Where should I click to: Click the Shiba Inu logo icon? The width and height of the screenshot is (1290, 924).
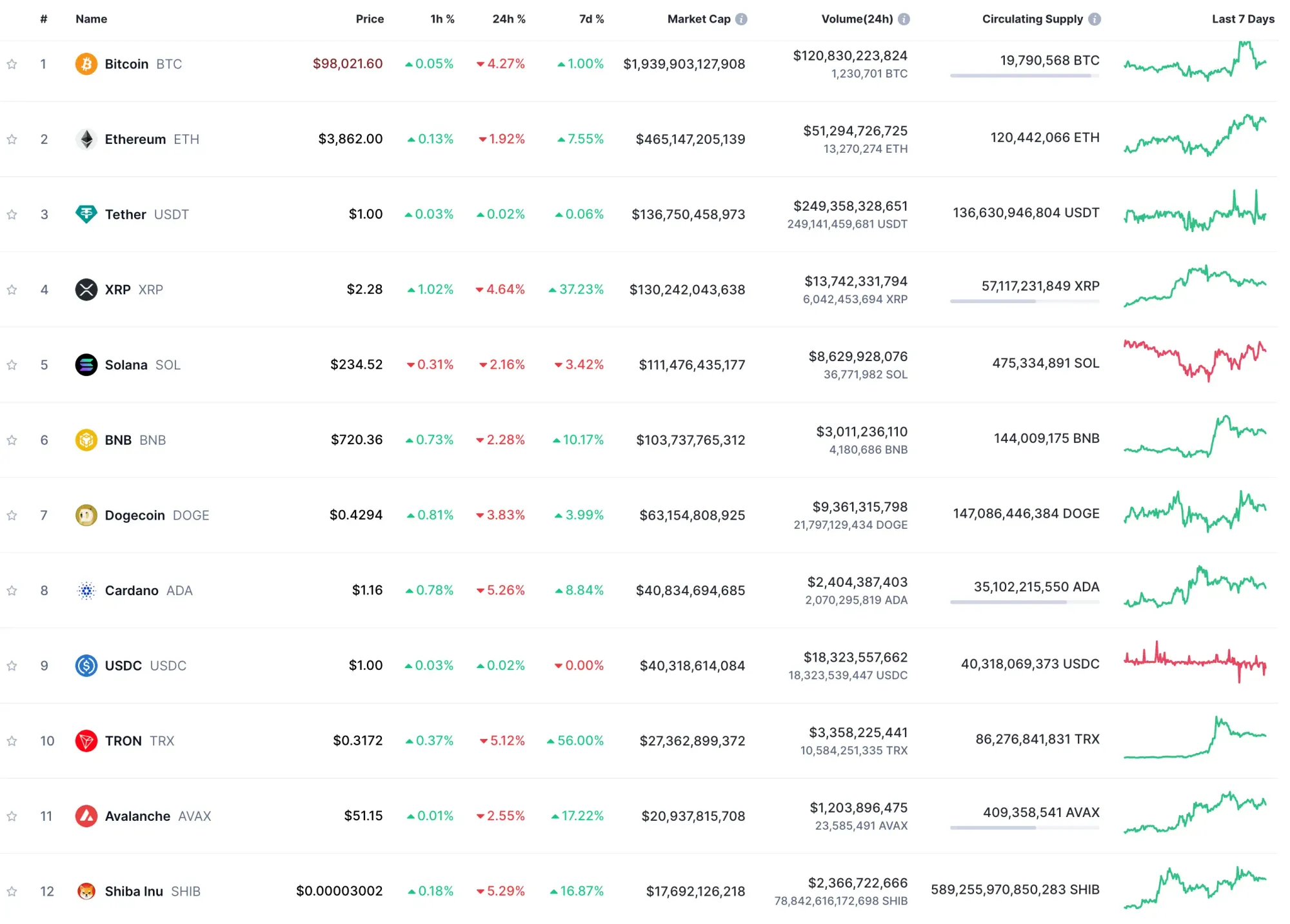pyautogui.click(x=86, y=891)
